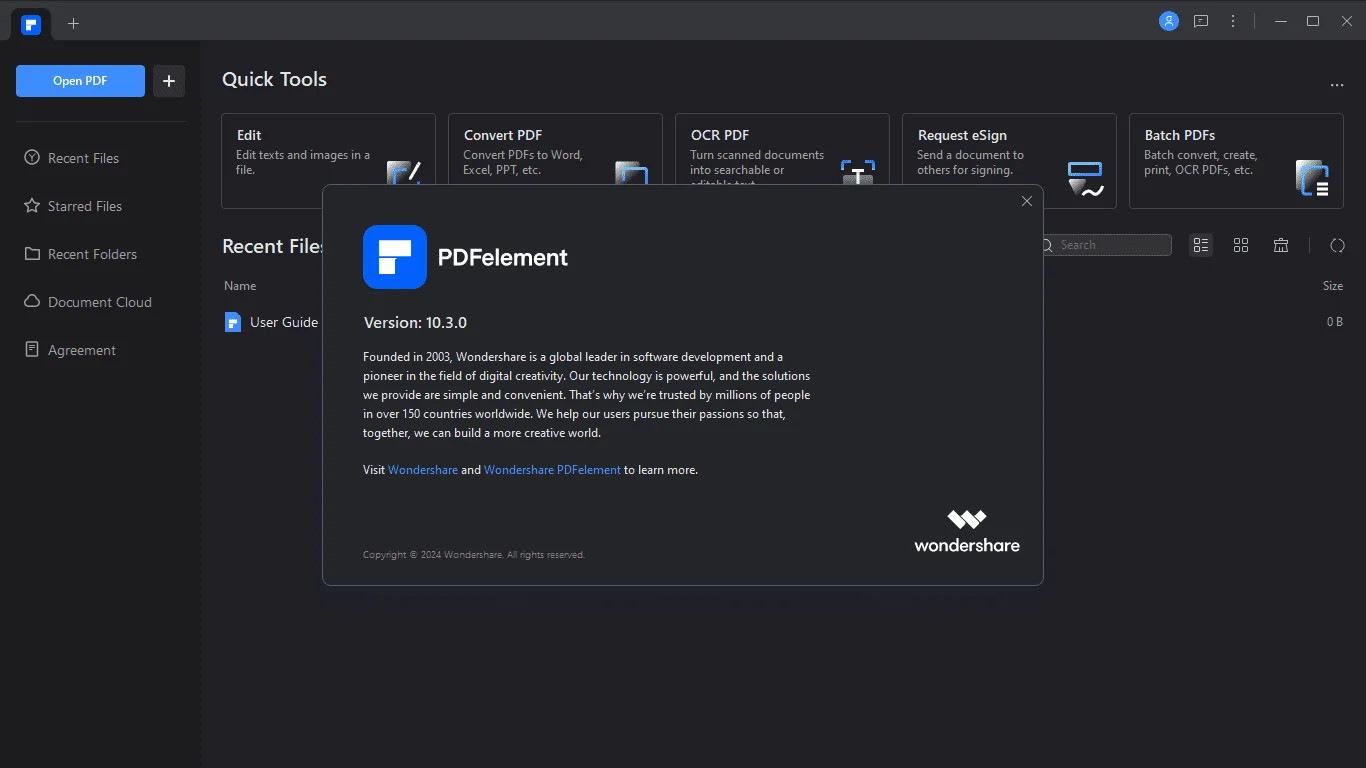Open the vertical three-dot menu in title bar
Image resolution: width=1366 pixels, height=768 pixels.
click(1233, 21)
